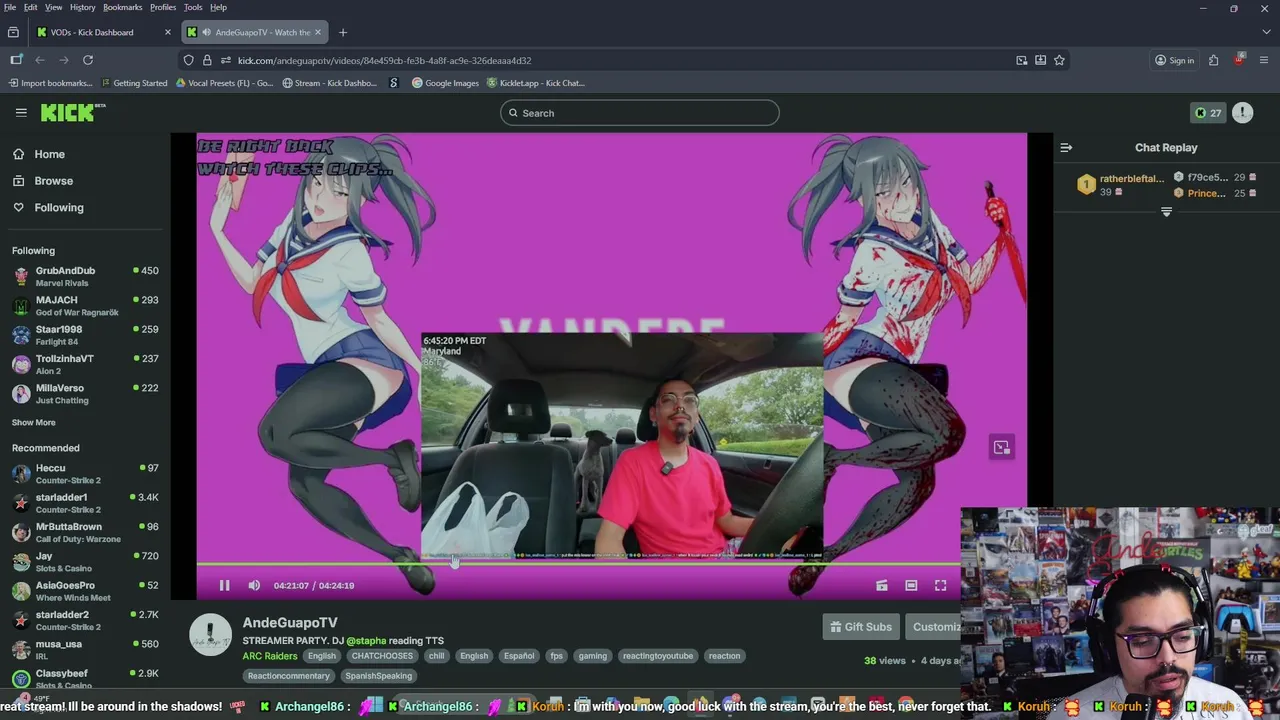Click starladder1 channel avatar

tap(21, 503)
